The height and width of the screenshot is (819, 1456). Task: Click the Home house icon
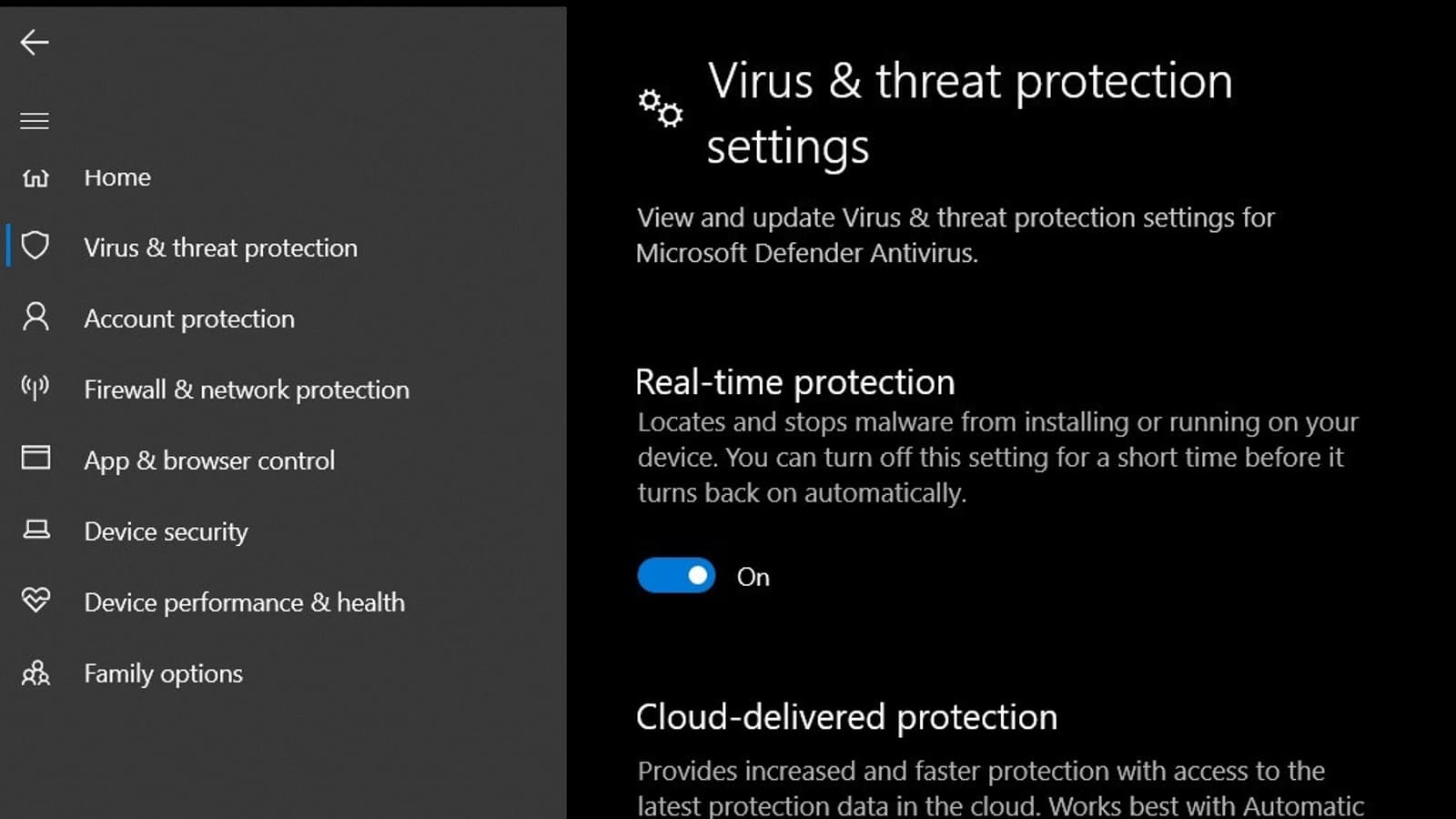pyautogui.click(x=35, y=177)
